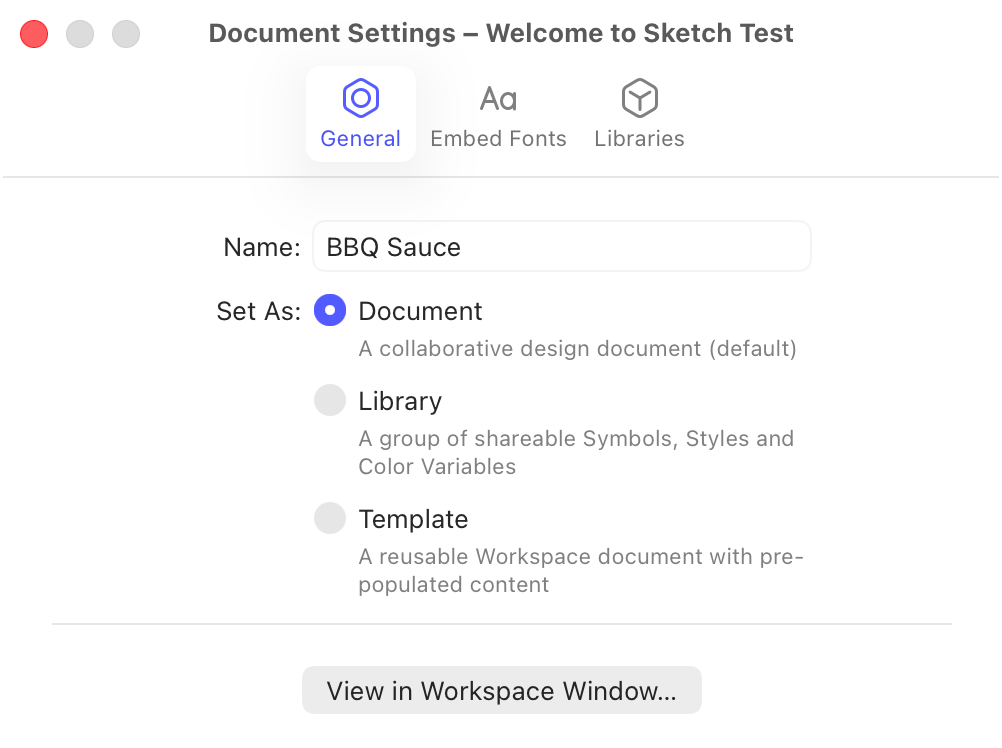
Task: Click the Document option label
Action: pos(420,312)
